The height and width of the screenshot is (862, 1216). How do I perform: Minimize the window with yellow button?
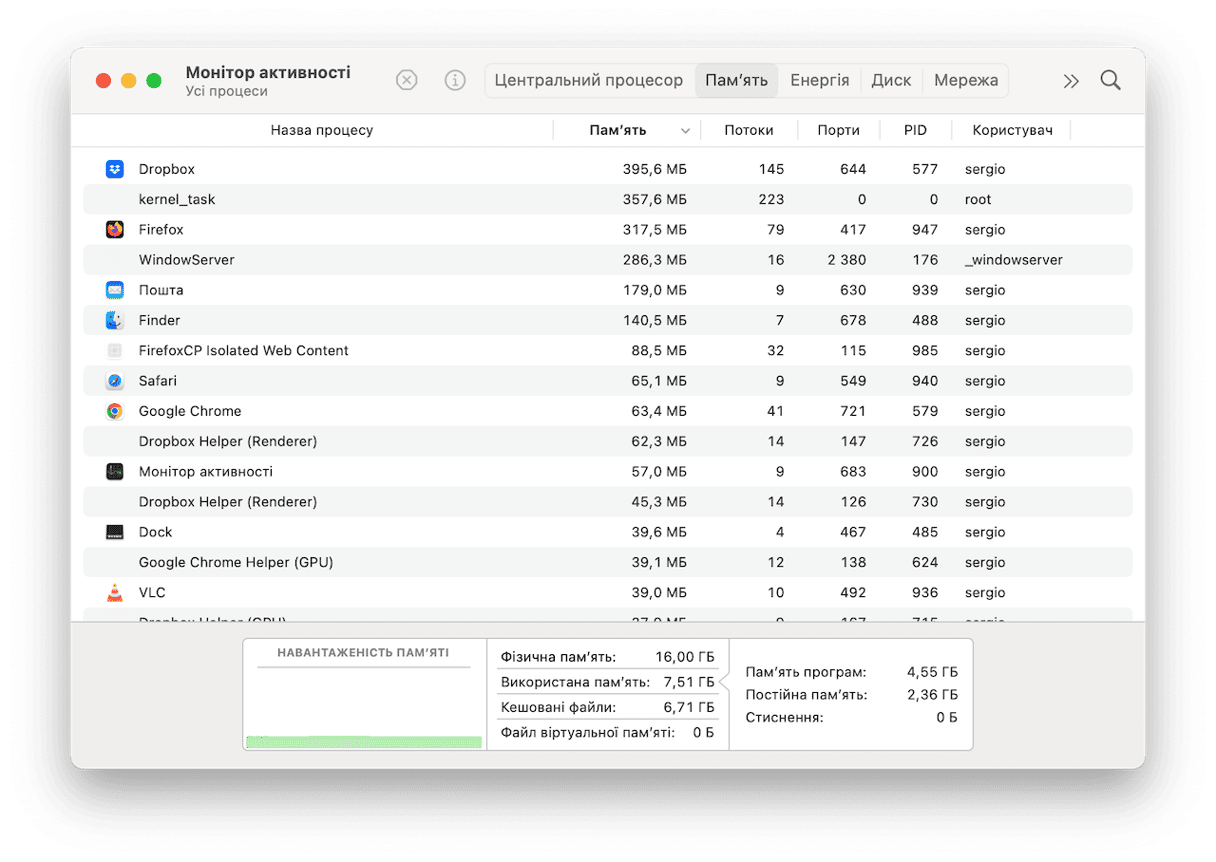pos(128,81)
